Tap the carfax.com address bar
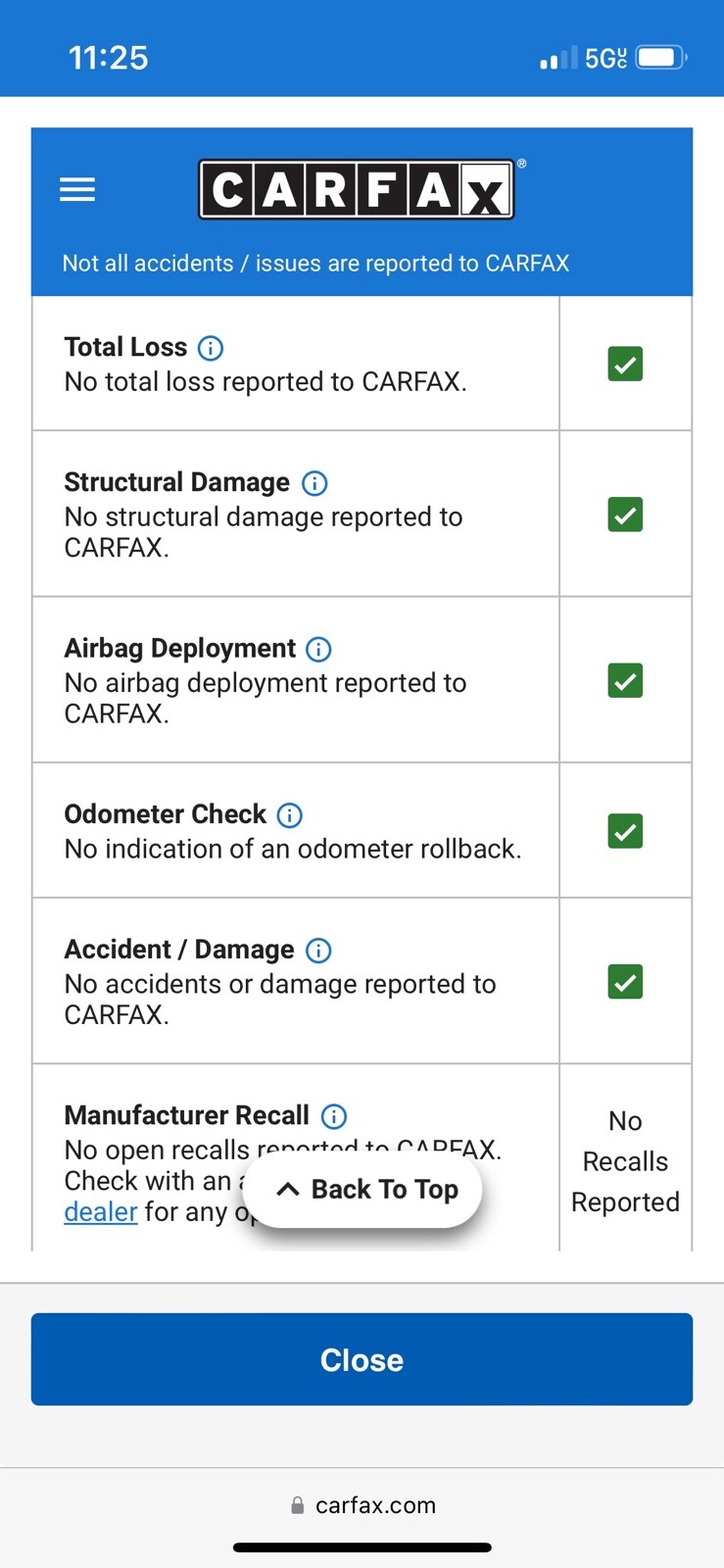The width and height of the screenshot is (724, 1568). [362, 1505]
